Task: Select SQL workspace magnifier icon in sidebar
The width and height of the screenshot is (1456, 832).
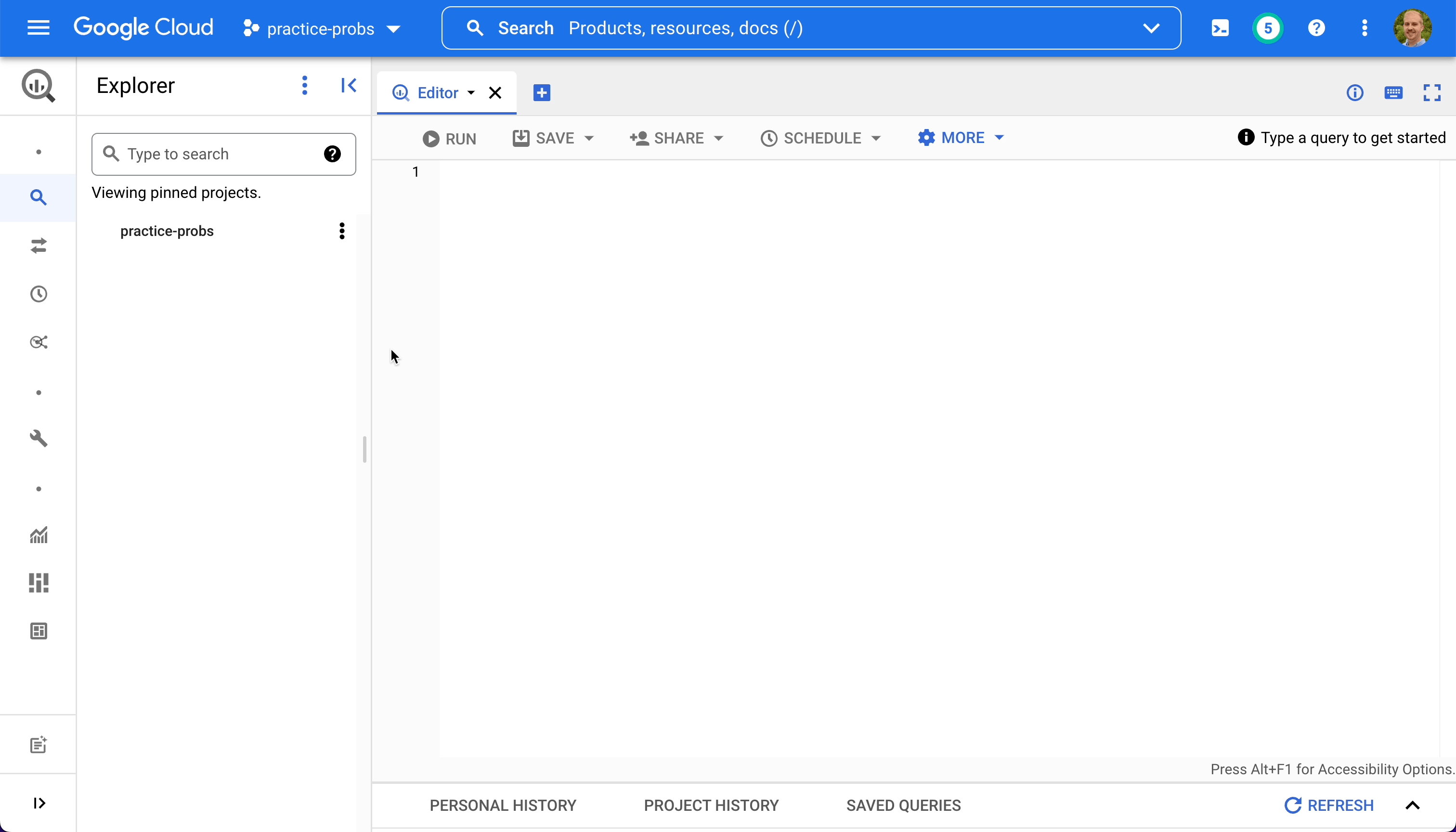Action: coord(39,198)
